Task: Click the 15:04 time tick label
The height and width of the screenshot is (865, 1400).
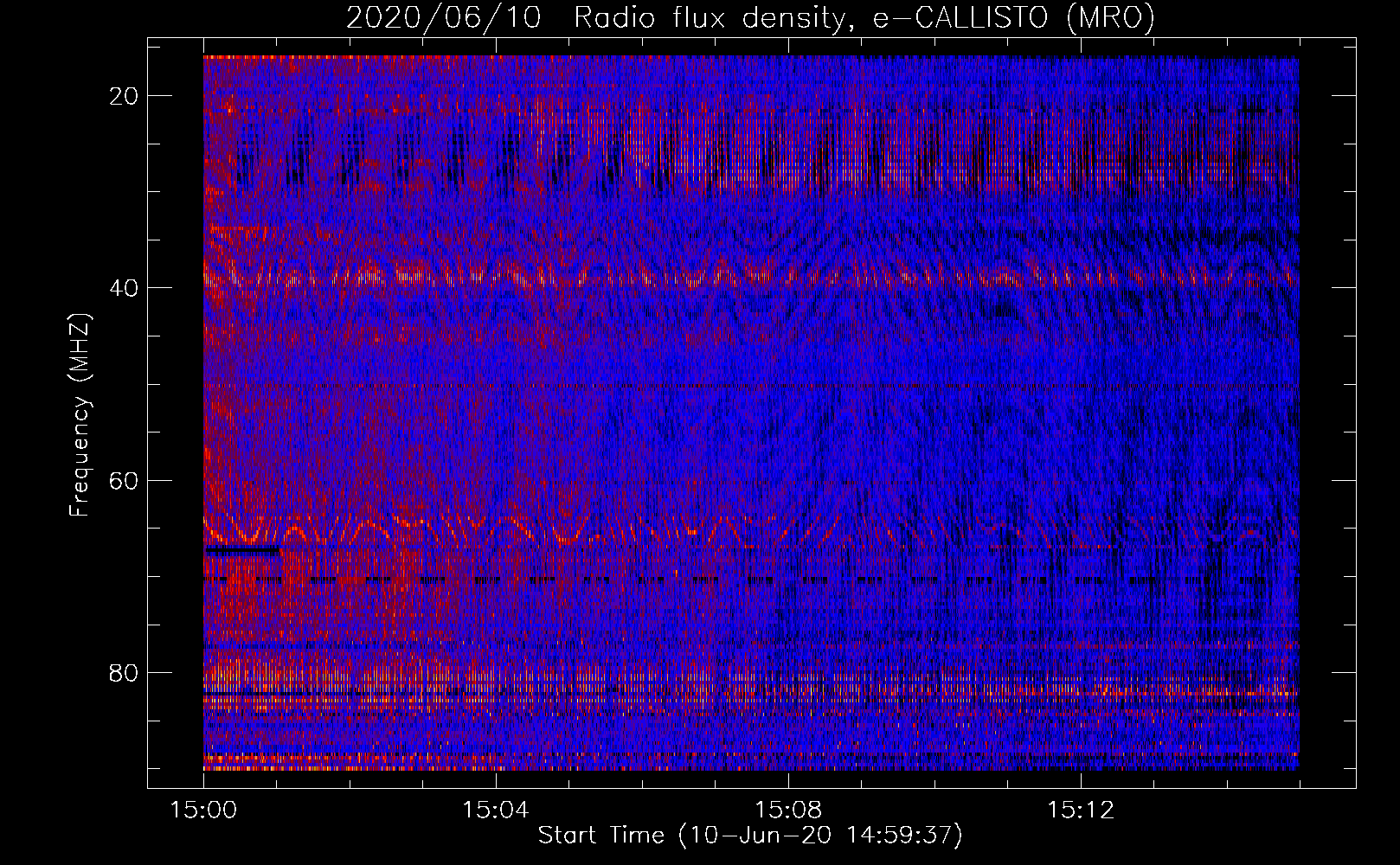Action: pos(496,811)
